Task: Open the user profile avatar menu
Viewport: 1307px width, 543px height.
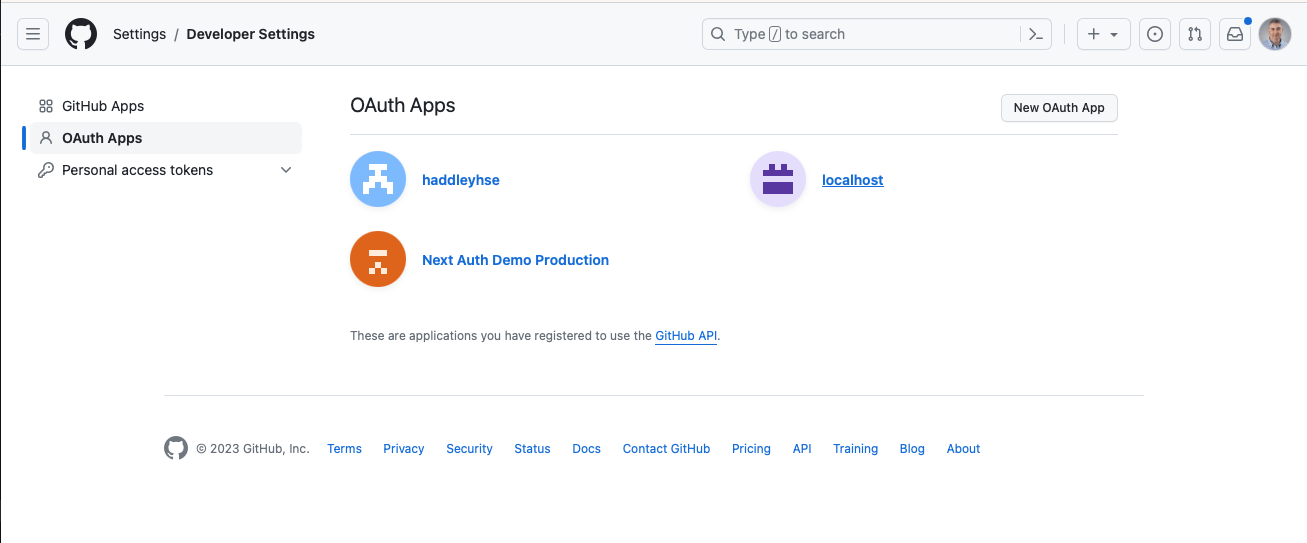Action: click(1275, 34)
